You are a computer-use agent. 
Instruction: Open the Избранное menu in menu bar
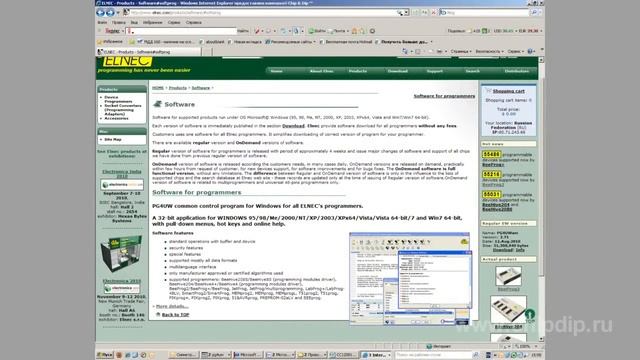[153, 22]
